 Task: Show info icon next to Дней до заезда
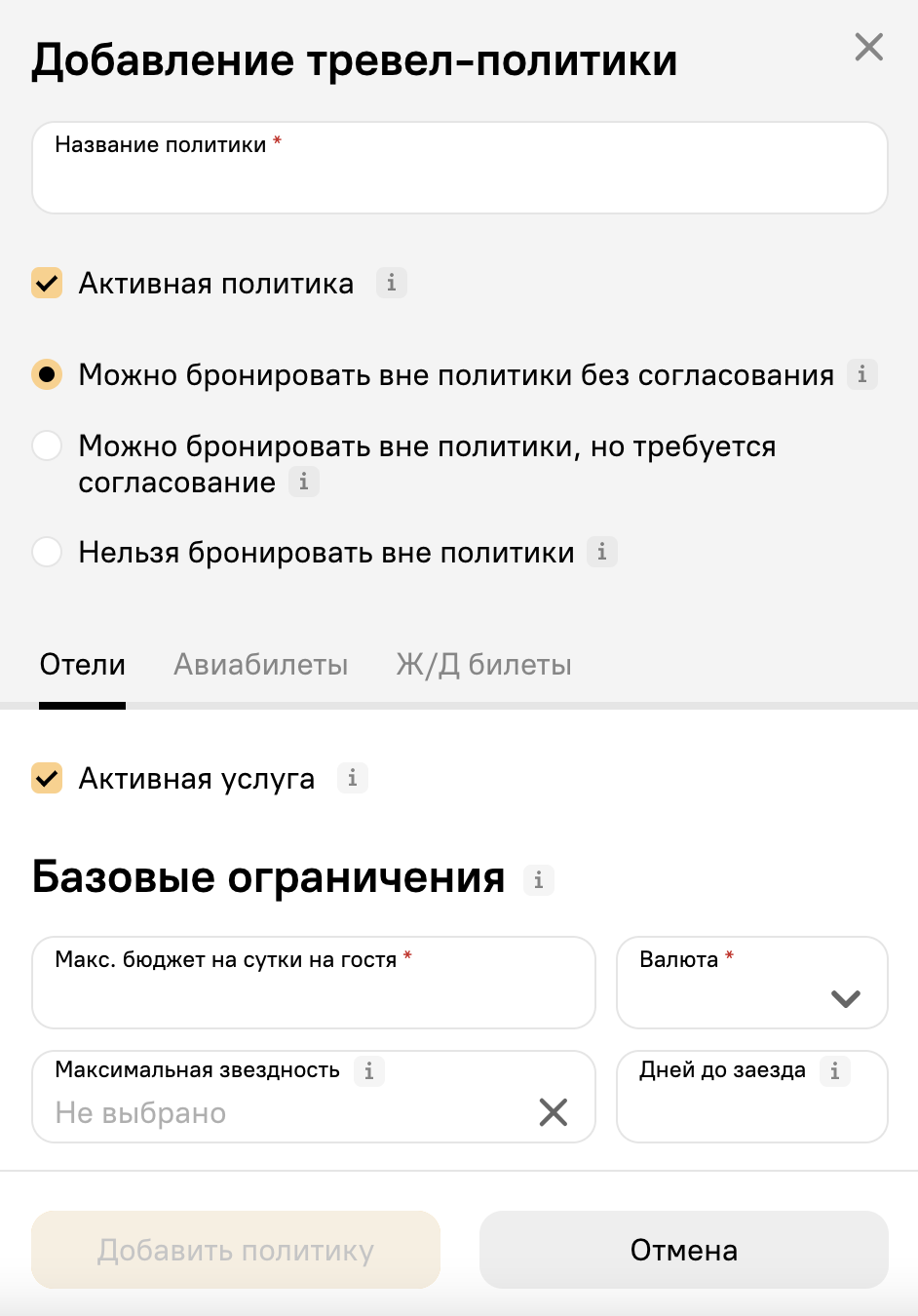click(x=835, y=1071)
